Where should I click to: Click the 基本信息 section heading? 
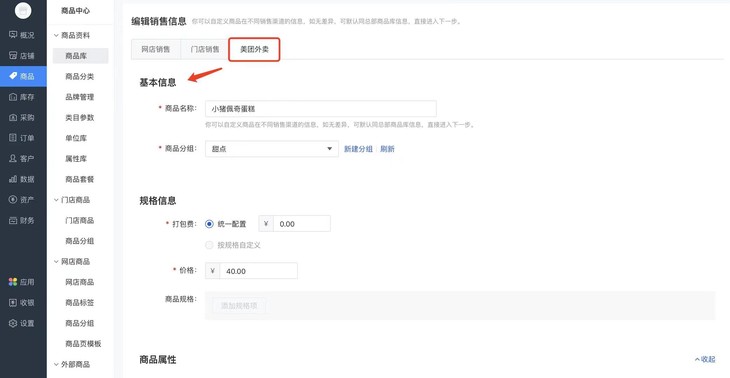tap(158, 82)
